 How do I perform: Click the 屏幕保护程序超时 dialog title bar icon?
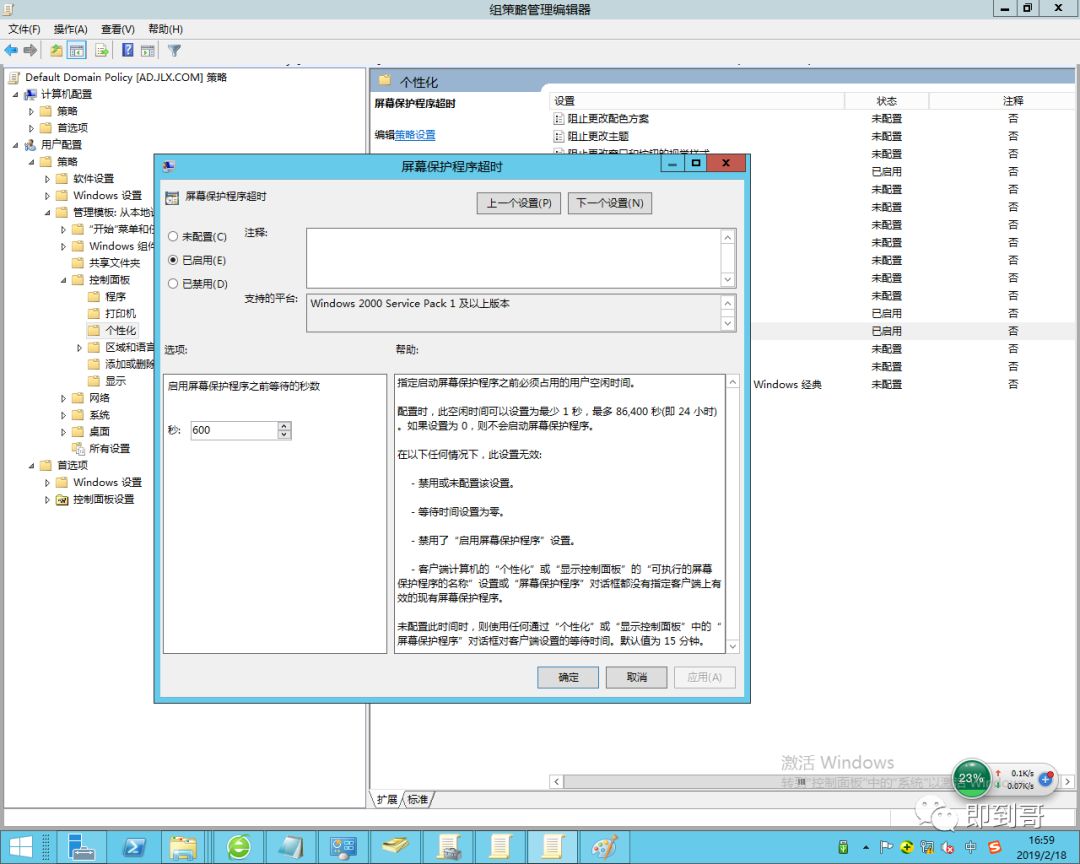point(169,165)
